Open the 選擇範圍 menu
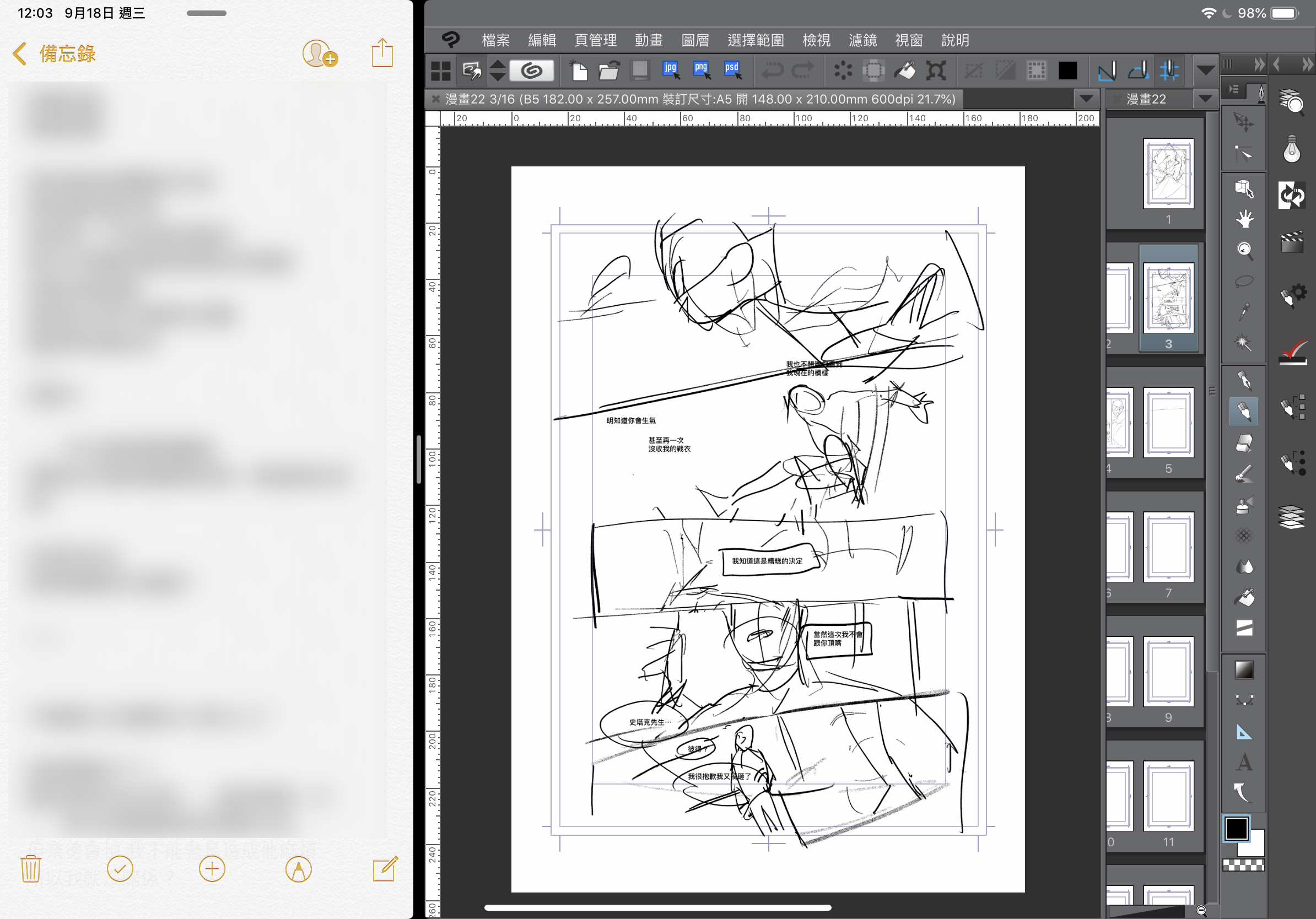 756,40
